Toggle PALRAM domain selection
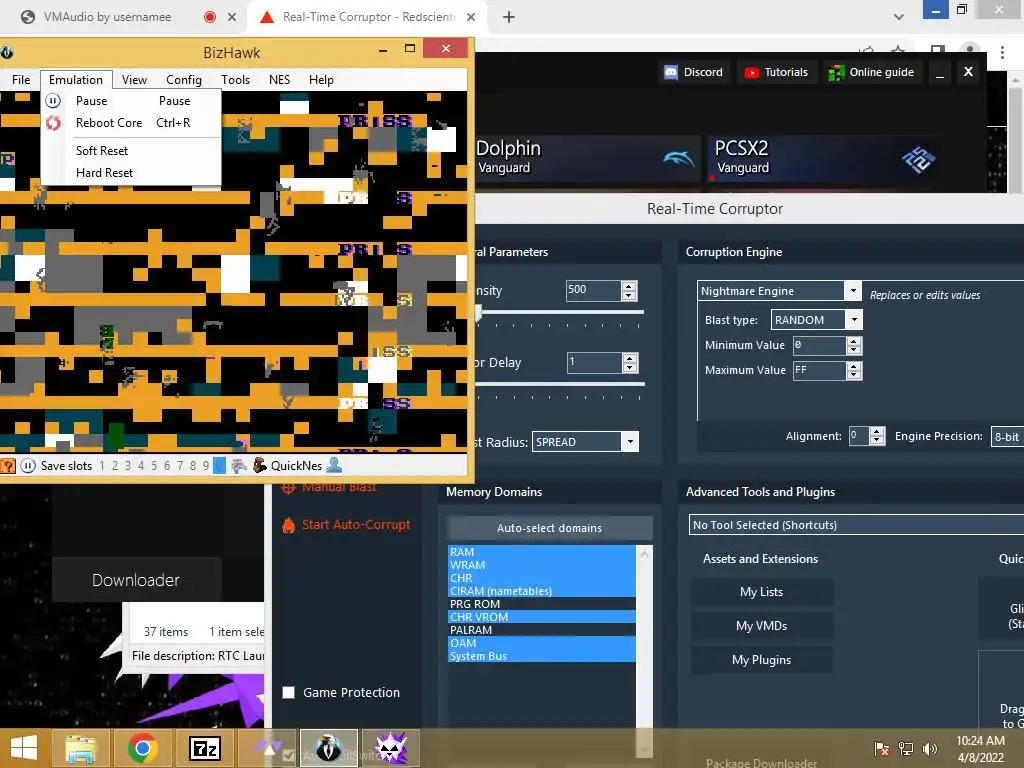 [541, 630]
